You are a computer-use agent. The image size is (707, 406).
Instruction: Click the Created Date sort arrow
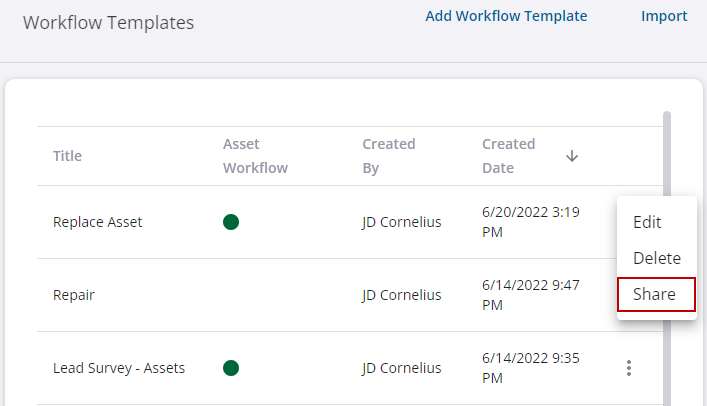(x=572, y=156)
